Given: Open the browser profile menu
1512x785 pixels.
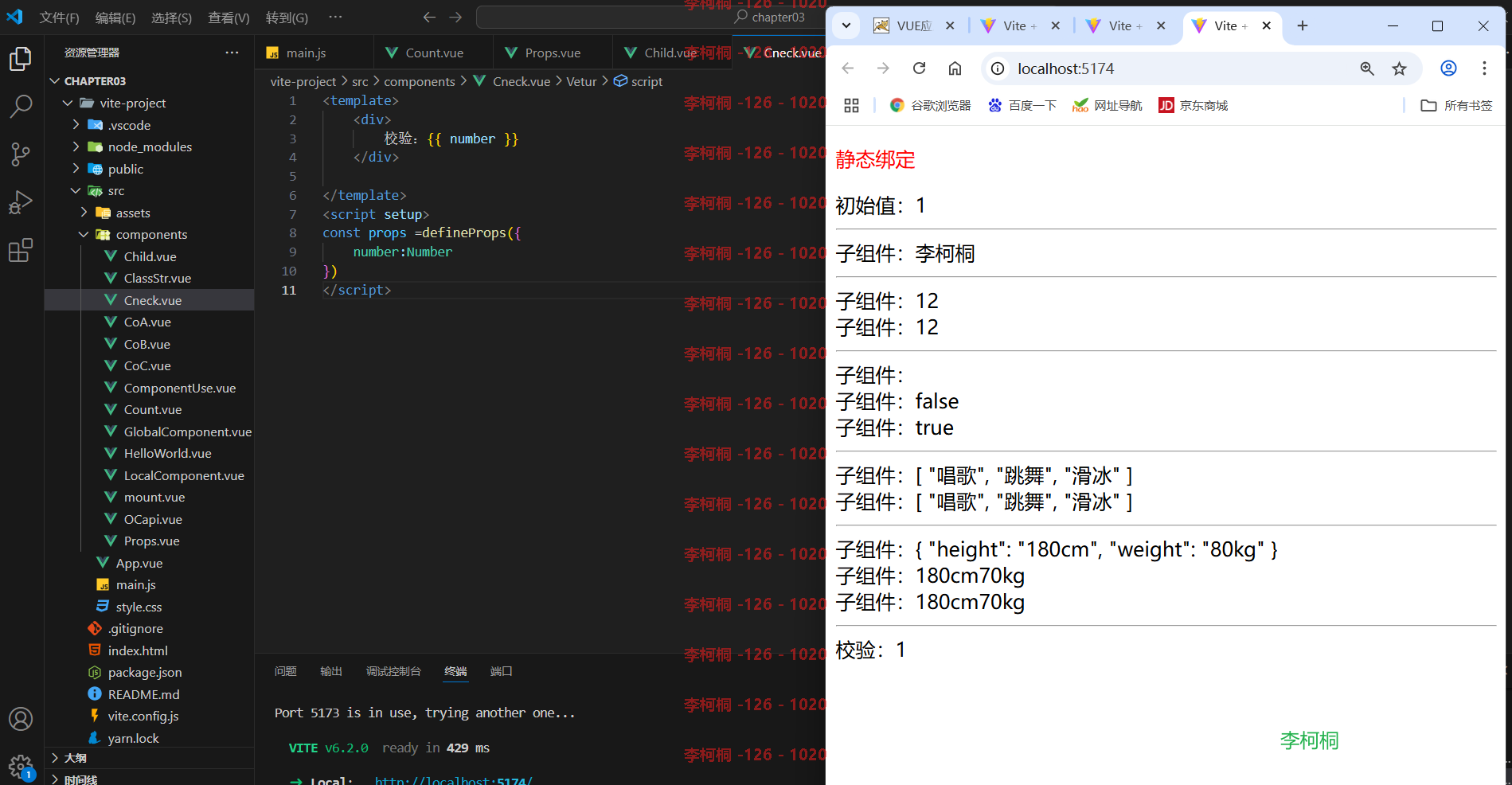Looking at the screenshot, I should pyautogui.click(x=1448, y=68).
